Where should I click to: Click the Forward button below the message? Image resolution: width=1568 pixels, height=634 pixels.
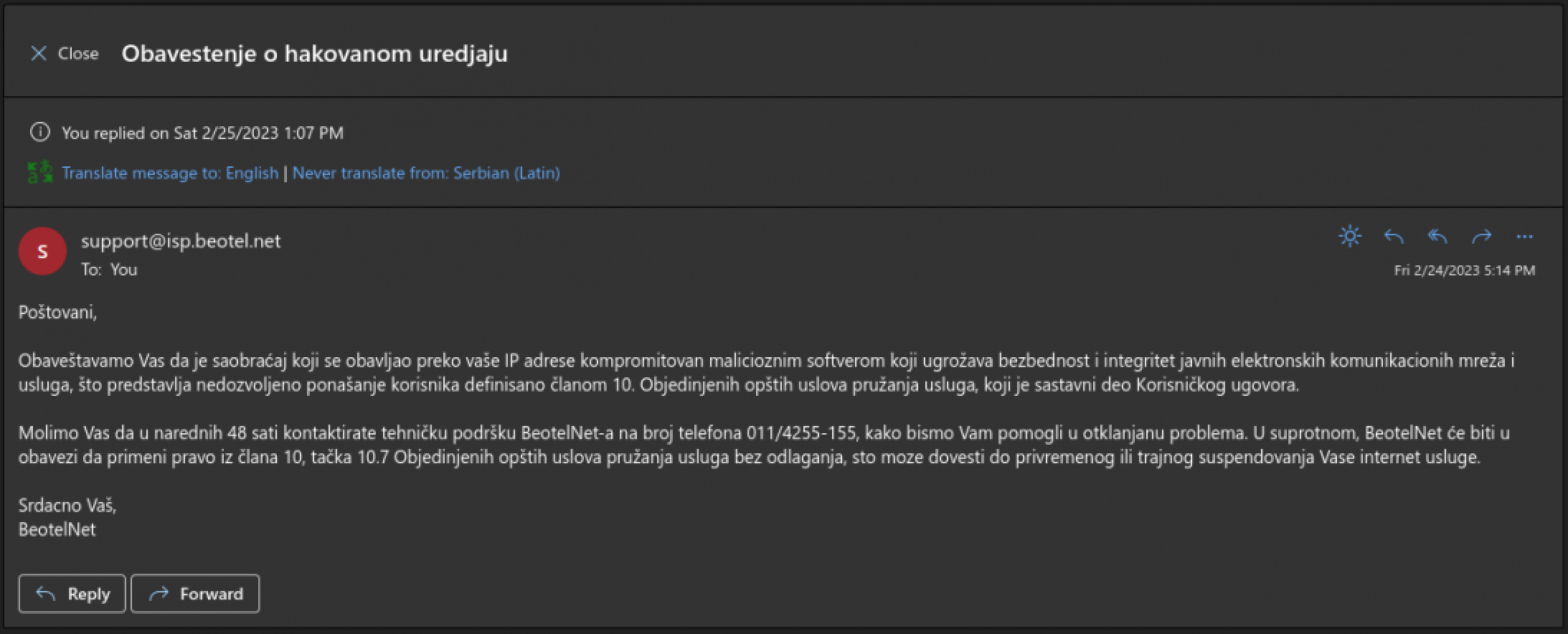pos(195,594)
